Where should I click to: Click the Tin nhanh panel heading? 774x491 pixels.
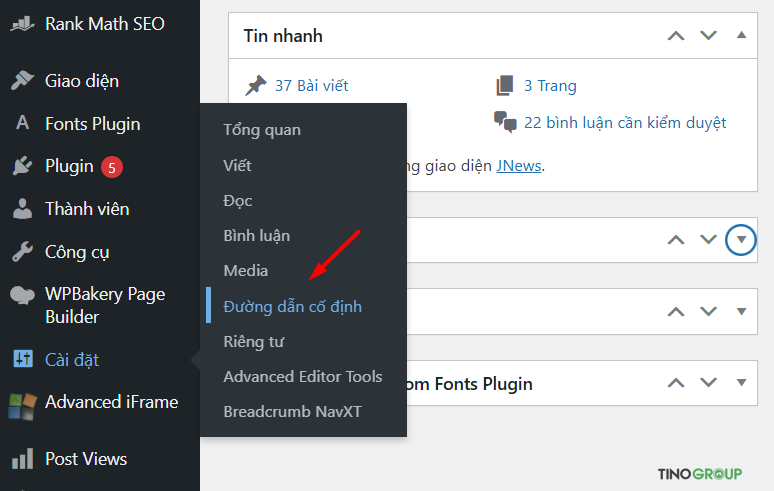click(283, 36)
